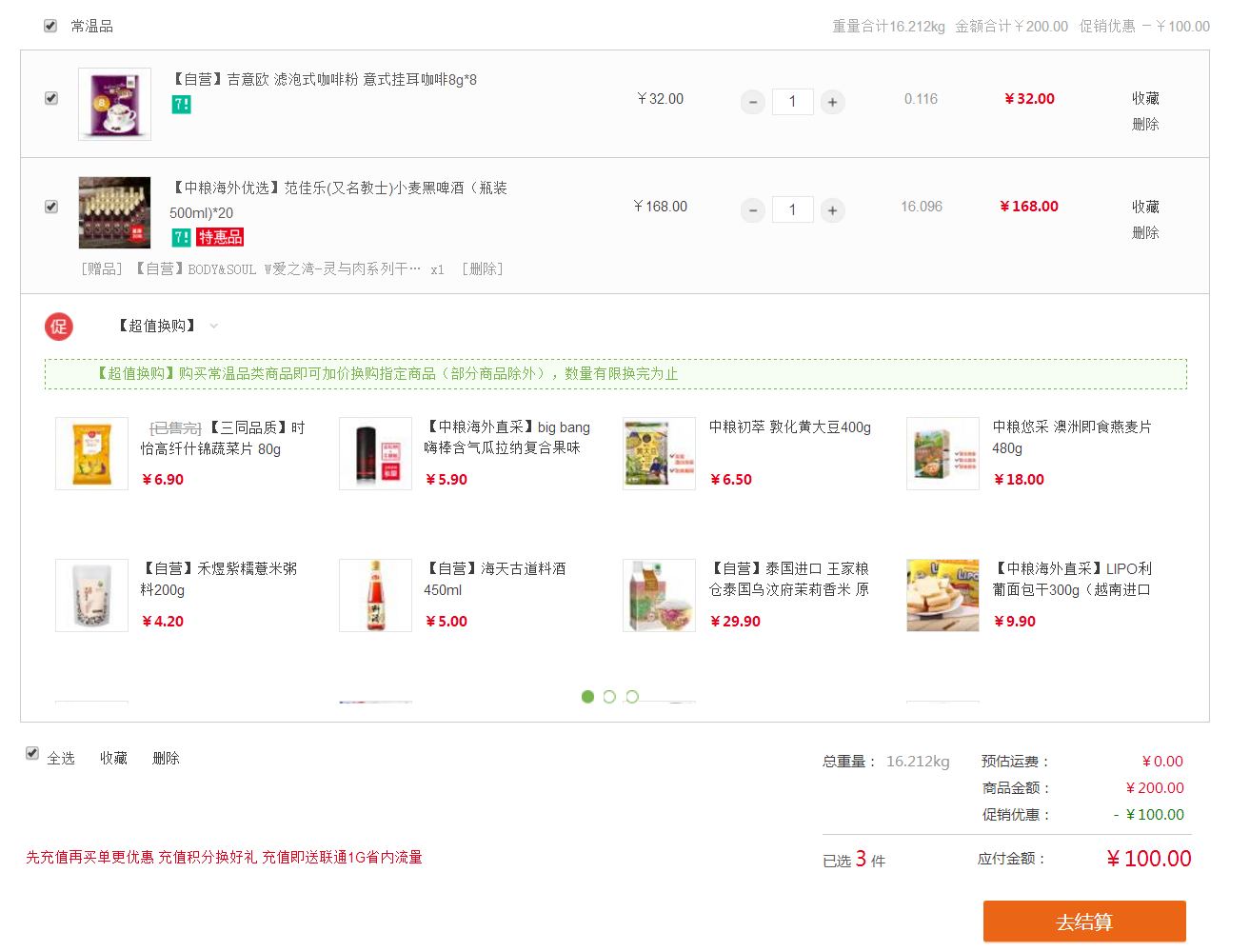Open 禾煜紫糯薏米粥料200g title

[219, 579]
